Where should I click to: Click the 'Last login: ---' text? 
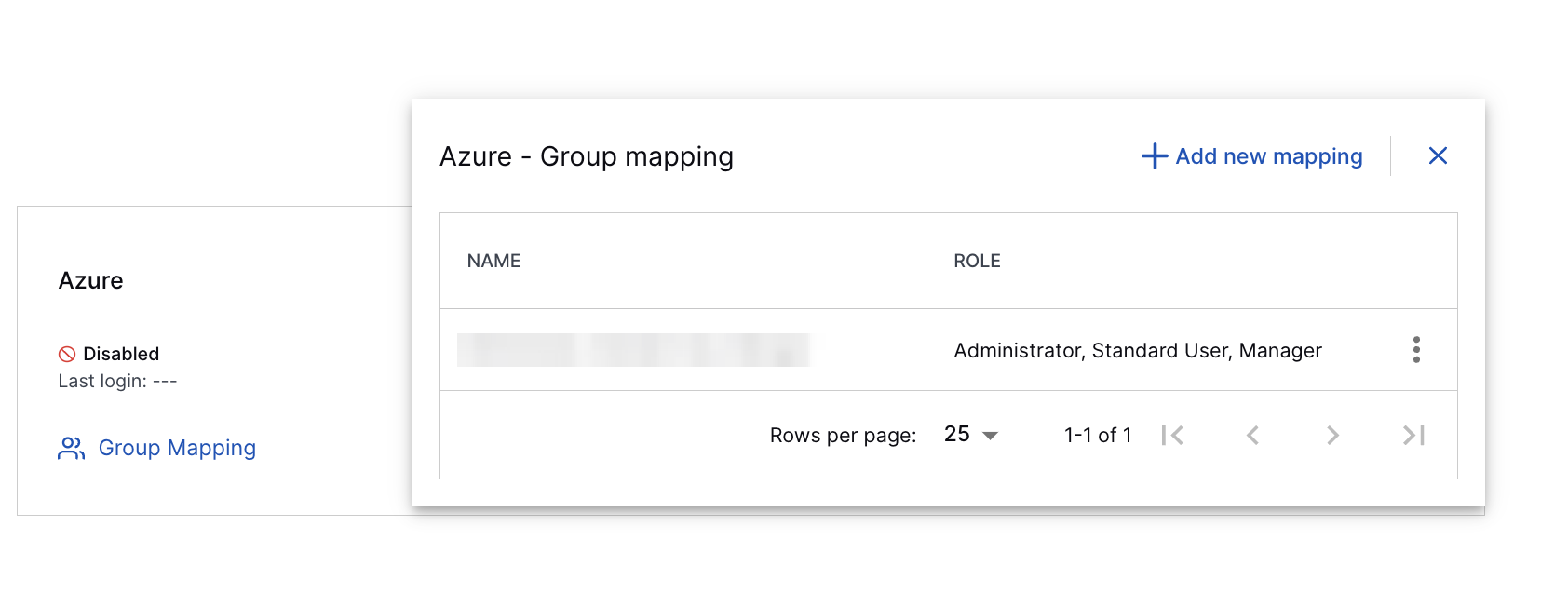click(x=117, y=381)
